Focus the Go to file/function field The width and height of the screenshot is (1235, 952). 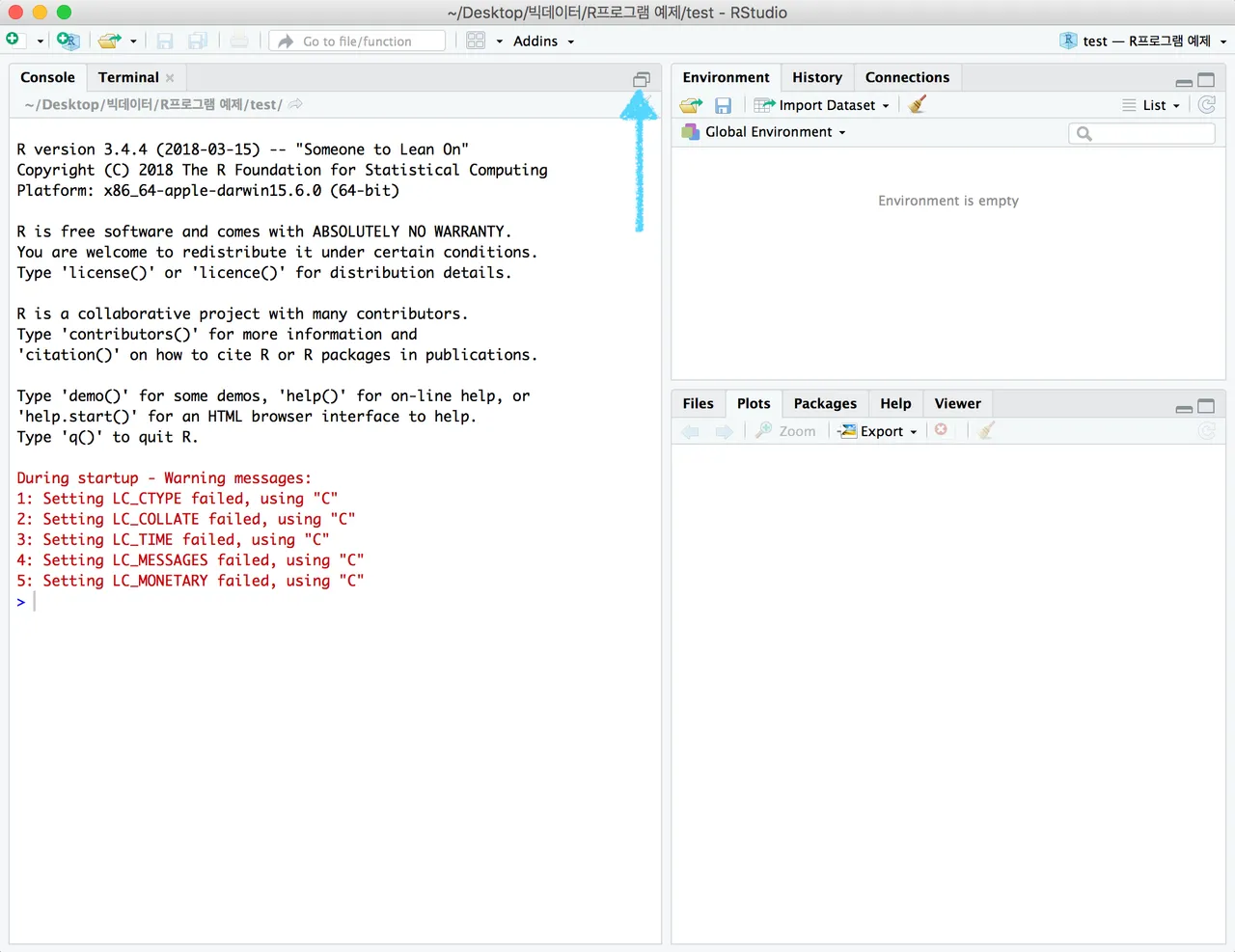[x=357, y=41]
